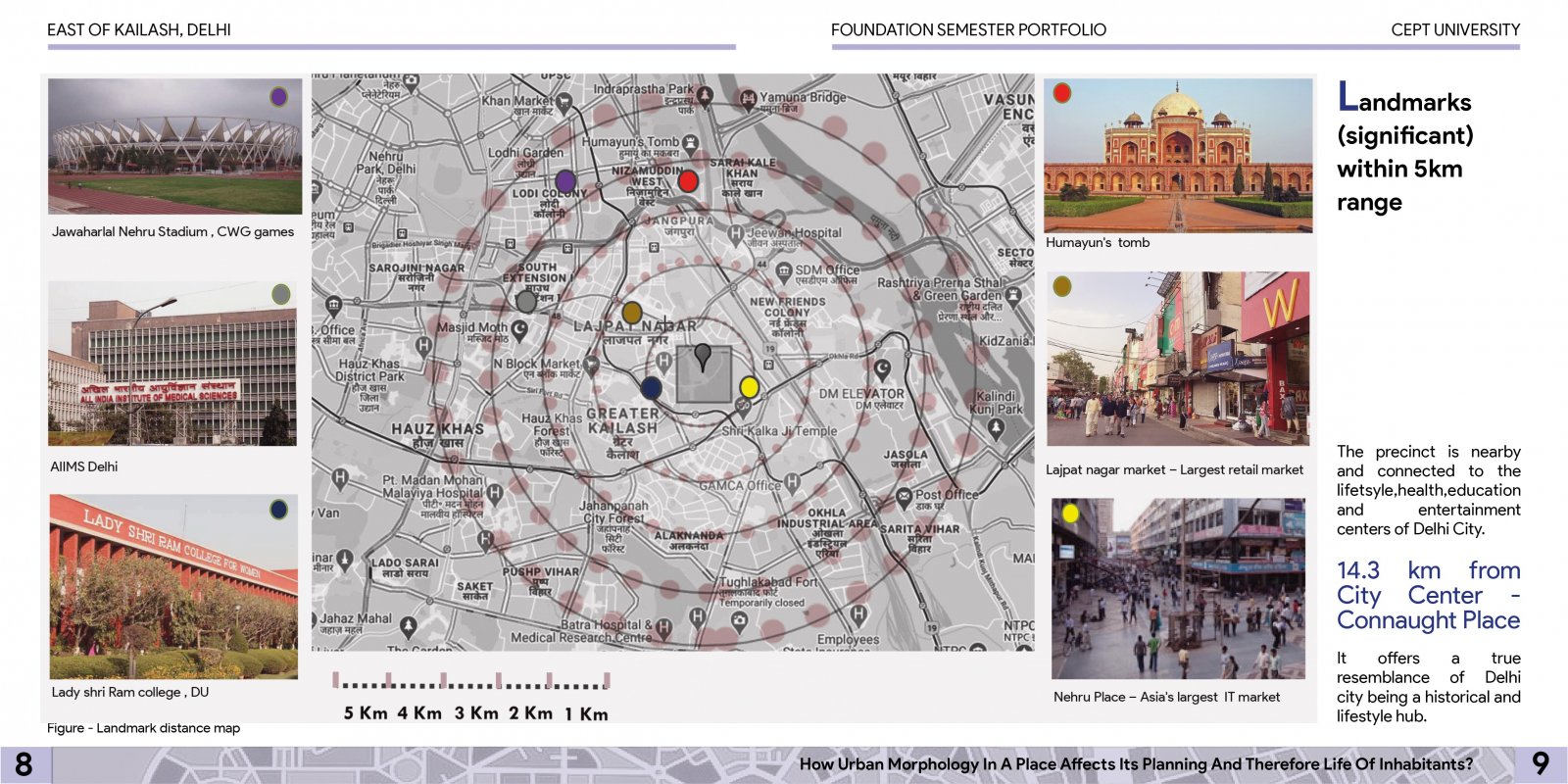Image resolution: width=1568 pixels, height=784 pixels.
Task: Select the DM Elevator map pin
Action: (882, 369)
